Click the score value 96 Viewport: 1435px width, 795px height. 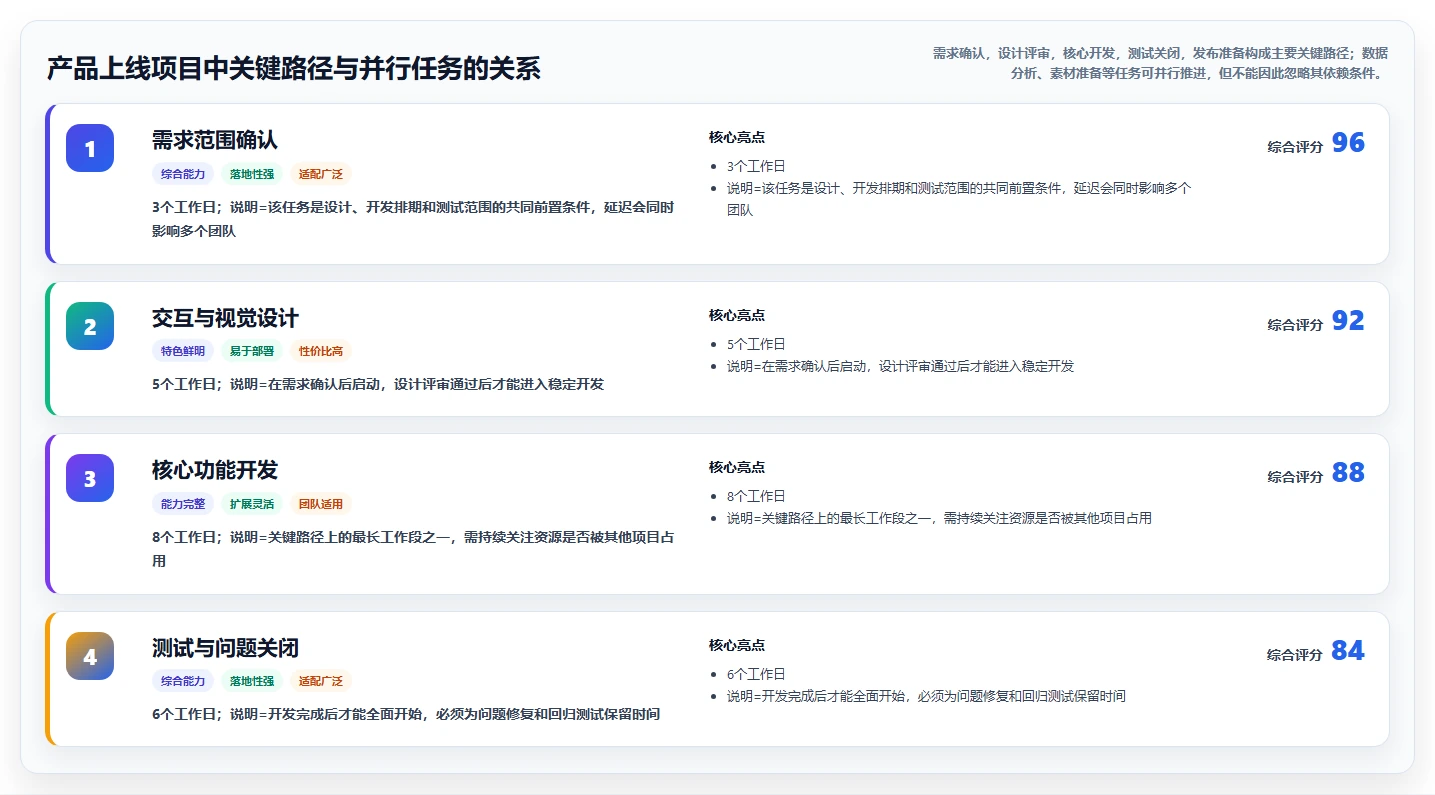pos(1348,143)
